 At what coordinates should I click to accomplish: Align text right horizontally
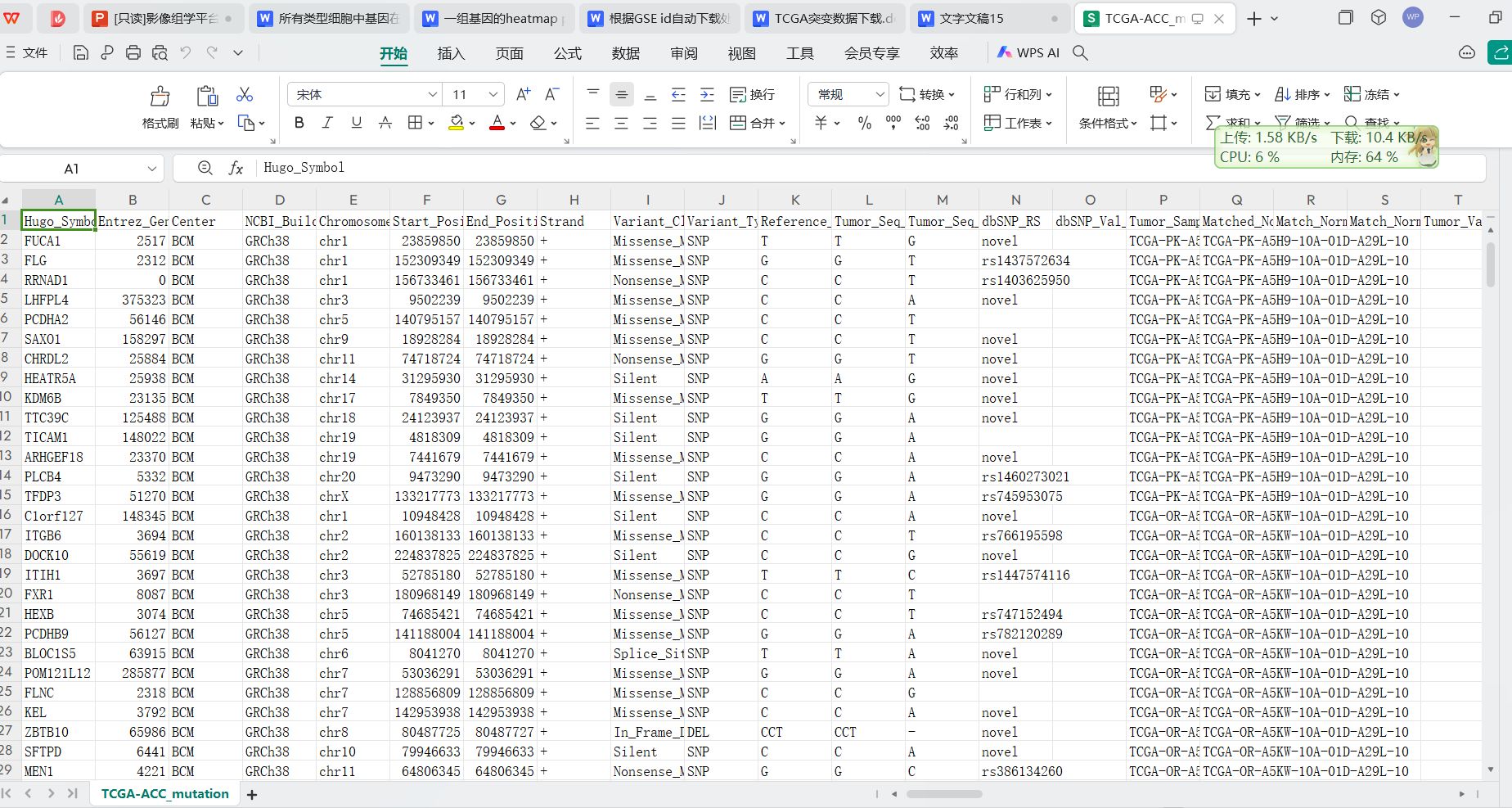point(650,123)
